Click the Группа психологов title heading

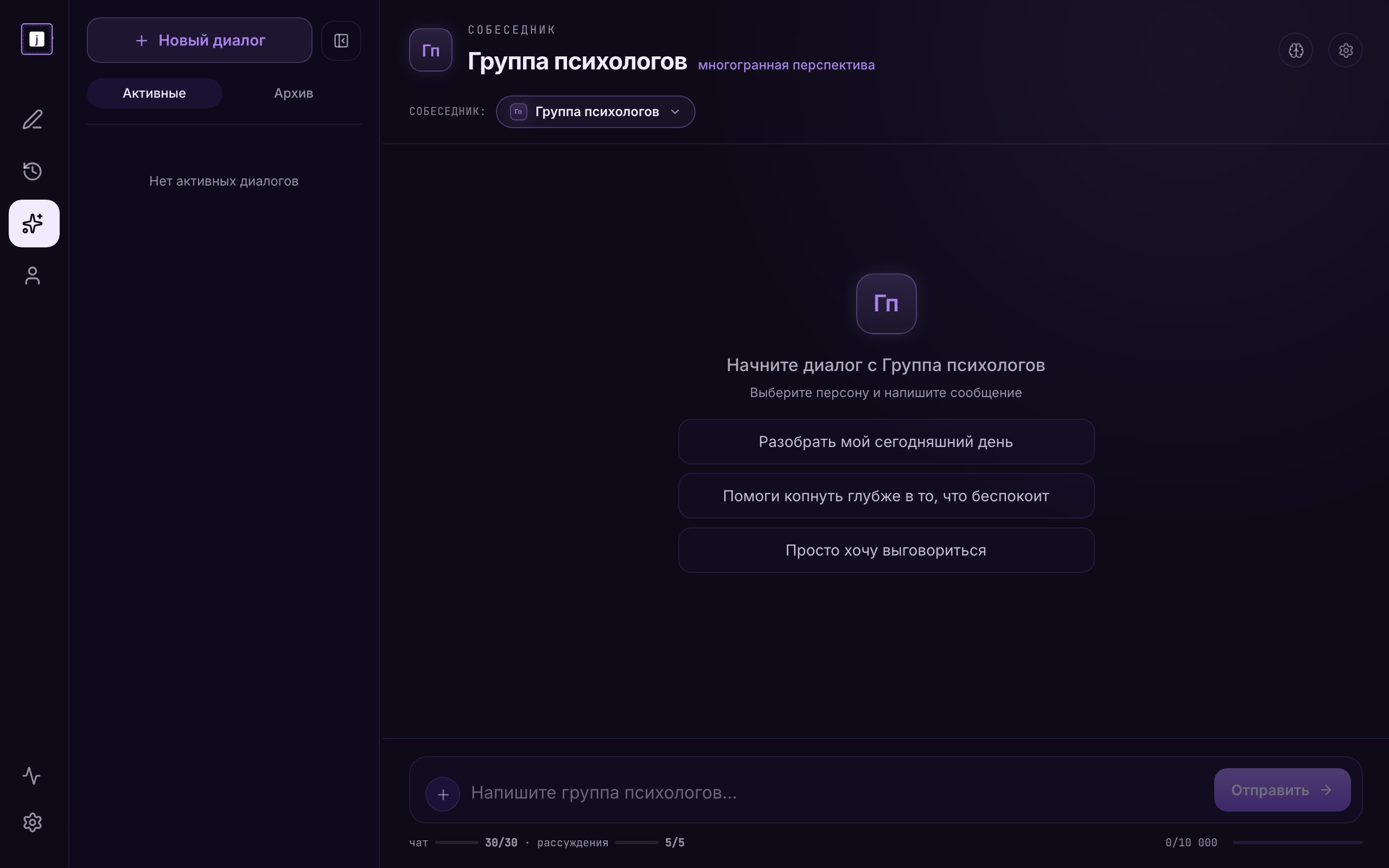pyautogui.click(x=577, y=61)
